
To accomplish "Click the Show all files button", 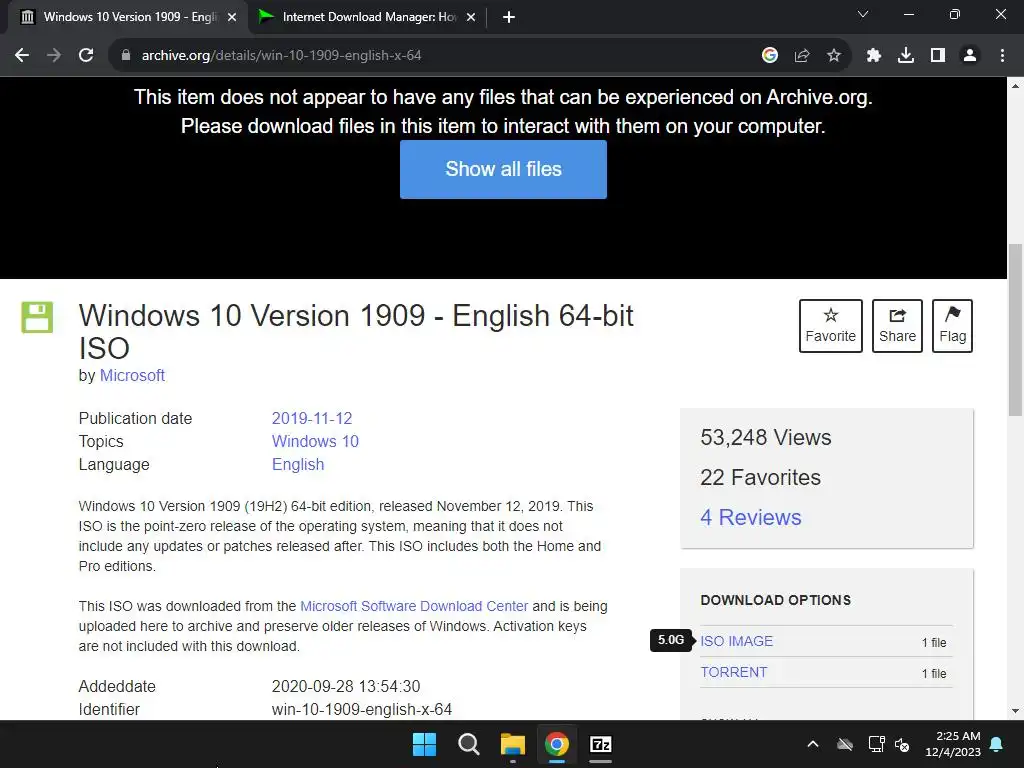I will pyautogui.click(x=503, y=169).
